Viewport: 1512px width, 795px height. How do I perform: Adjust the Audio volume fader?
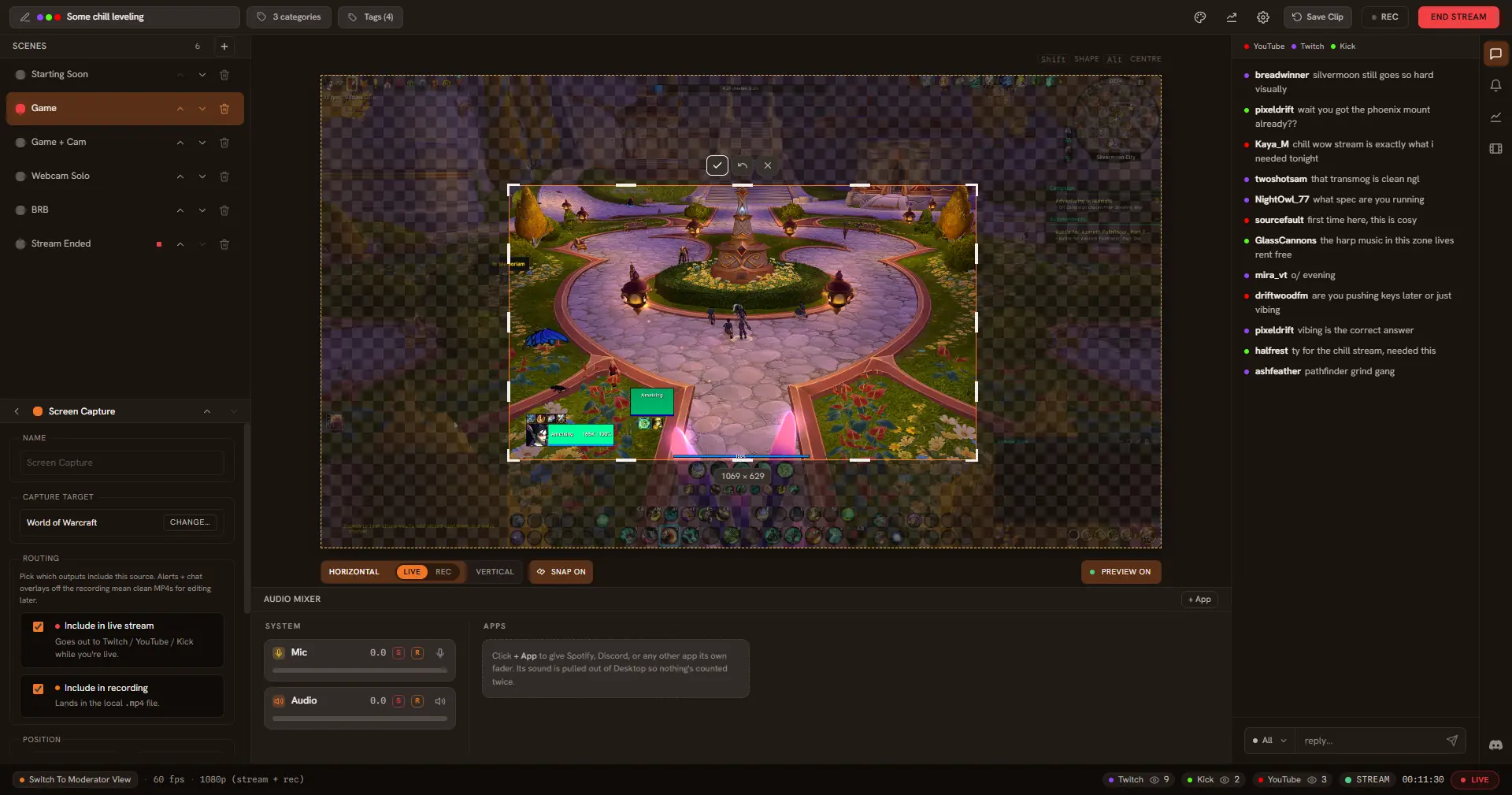(360, 719)
